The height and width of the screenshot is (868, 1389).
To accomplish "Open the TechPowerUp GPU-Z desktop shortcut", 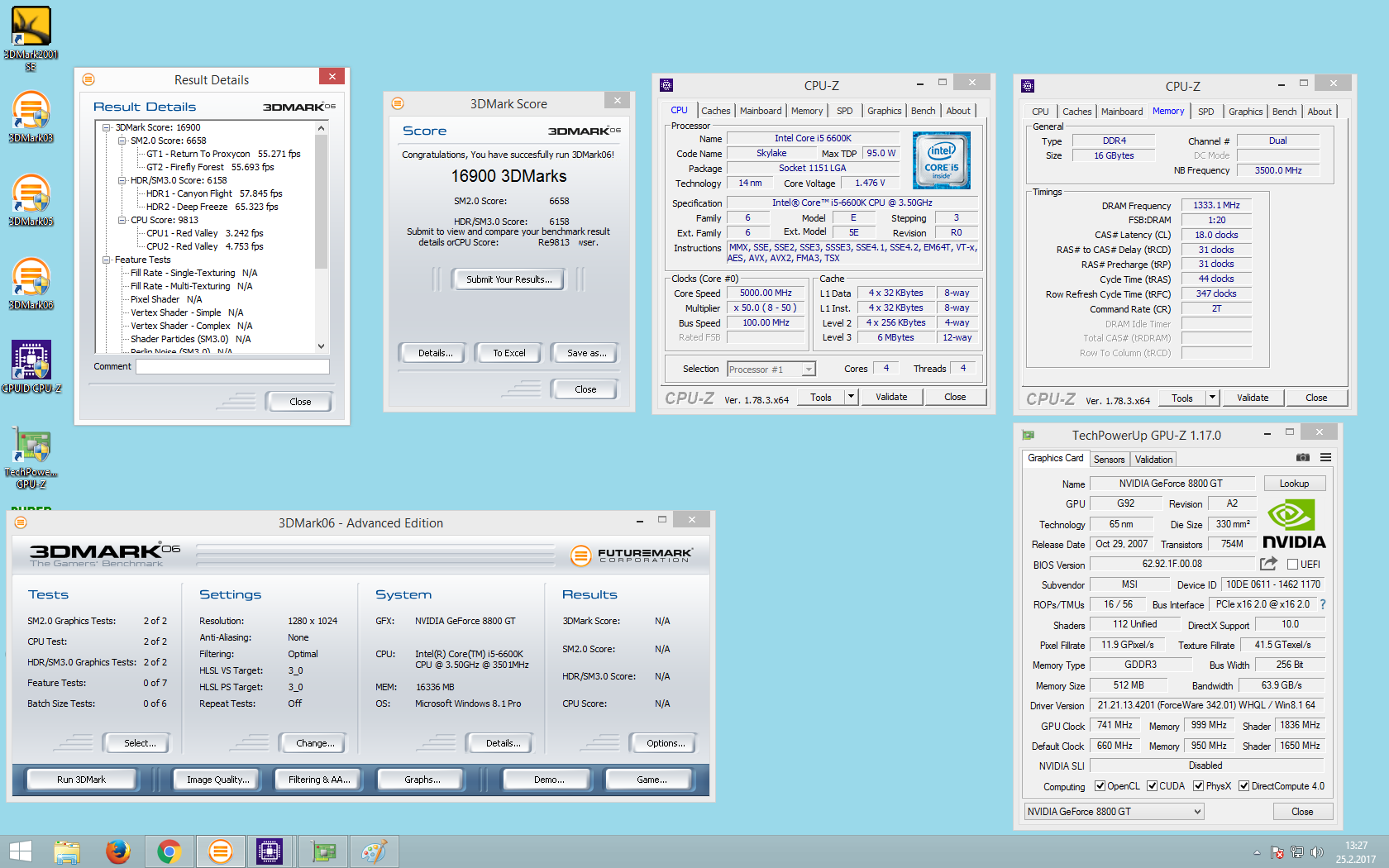I will click(x=31, y=457).
